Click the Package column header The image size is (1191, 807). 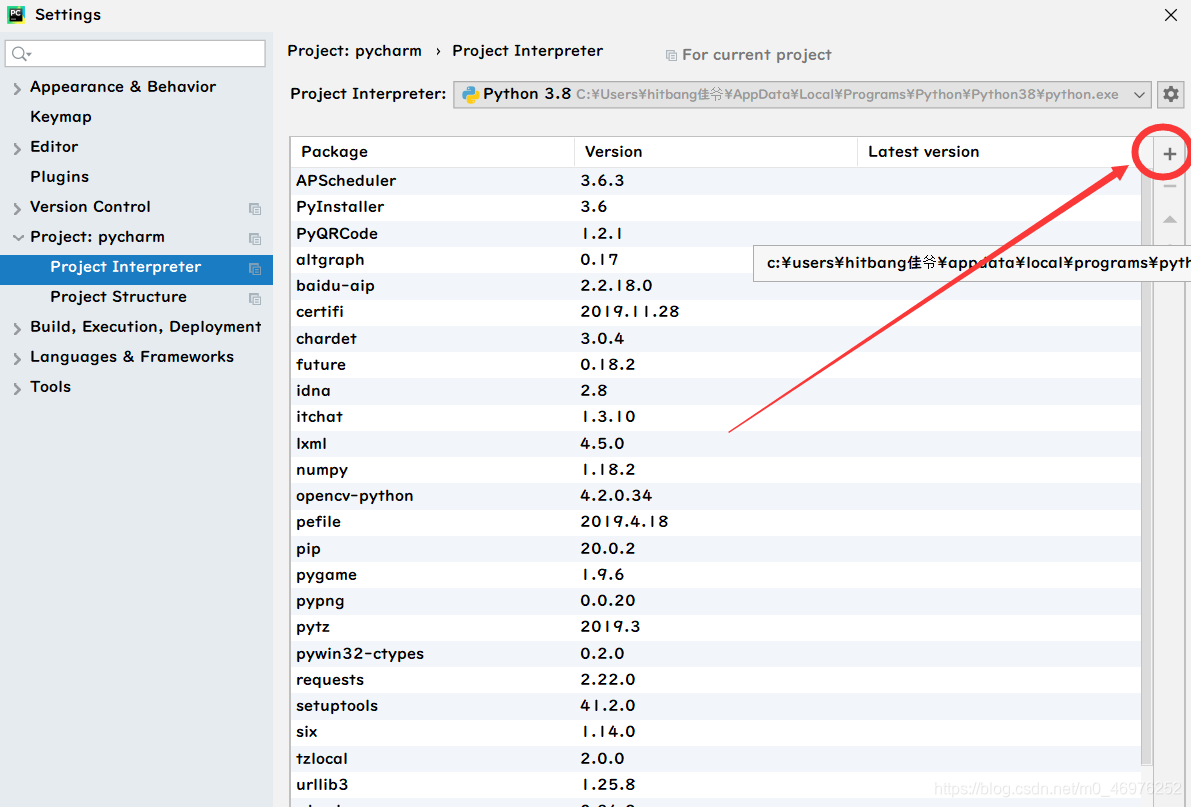click(432, 152)
